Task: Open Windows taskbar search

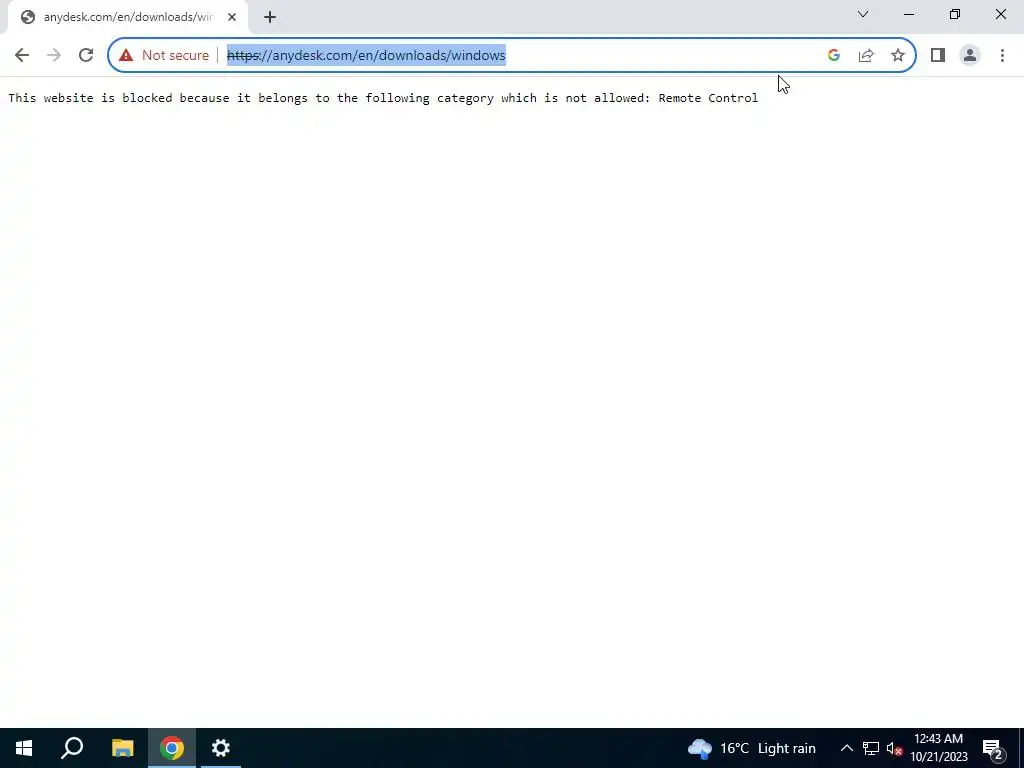Action: tap(72, 748)
